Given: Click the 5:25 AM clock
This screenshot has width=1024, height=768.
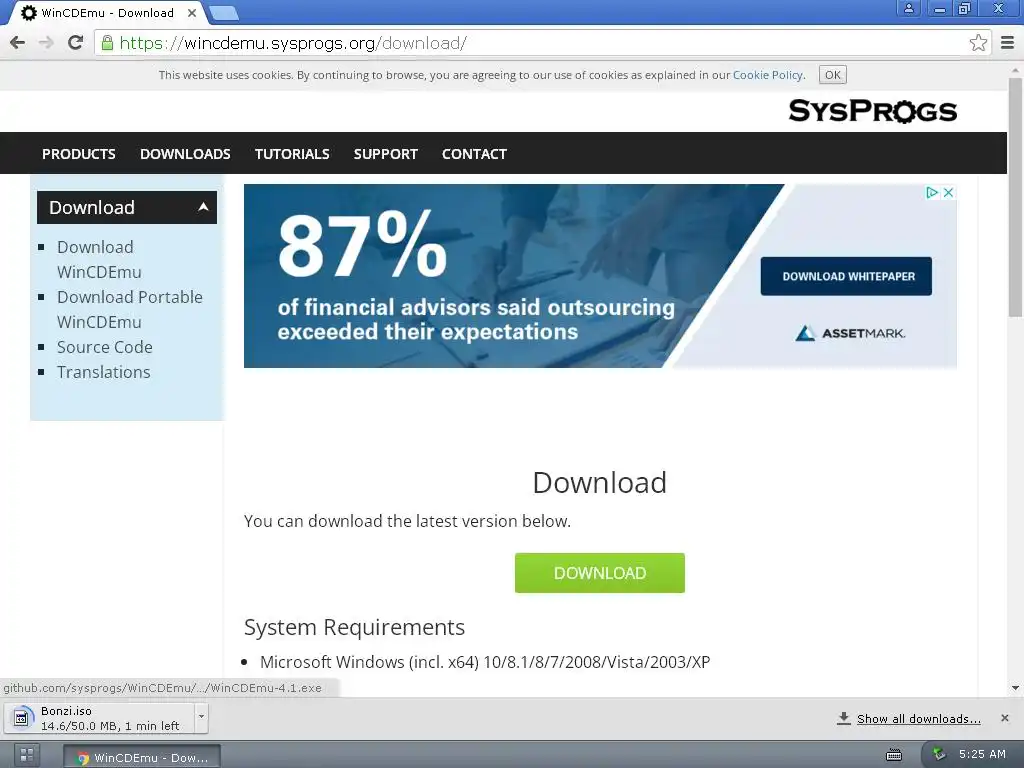Looking at the screenshot, I should pos(982,754).
